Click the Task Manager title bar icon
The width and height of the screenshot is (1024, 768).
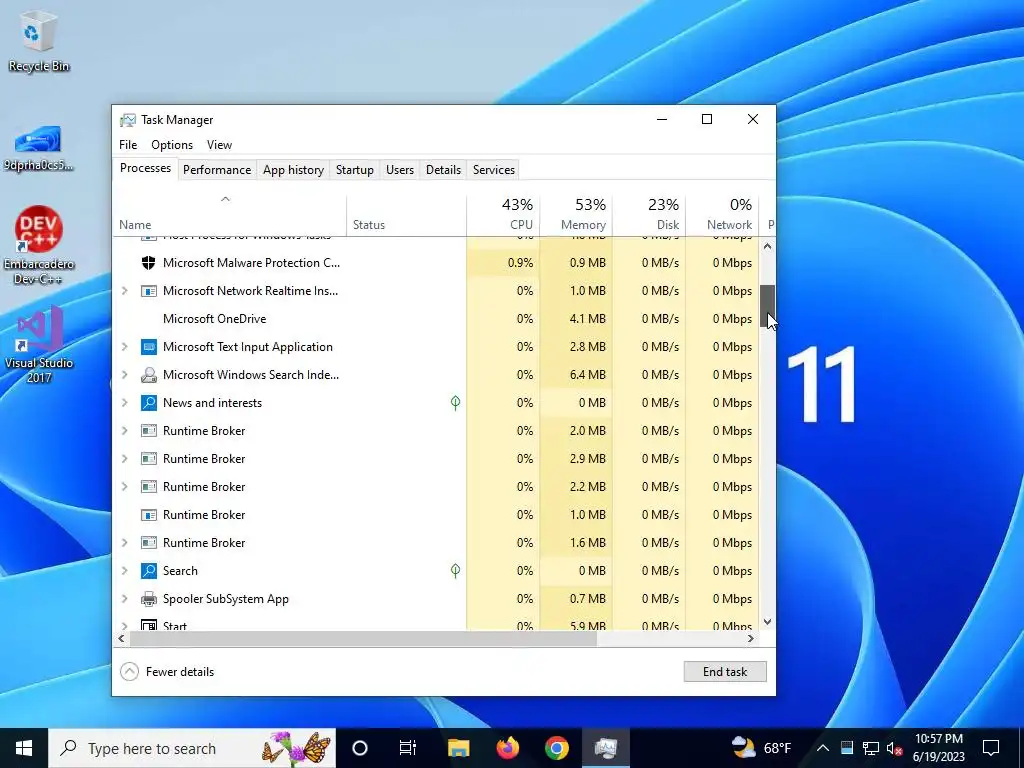pos(128,120)
